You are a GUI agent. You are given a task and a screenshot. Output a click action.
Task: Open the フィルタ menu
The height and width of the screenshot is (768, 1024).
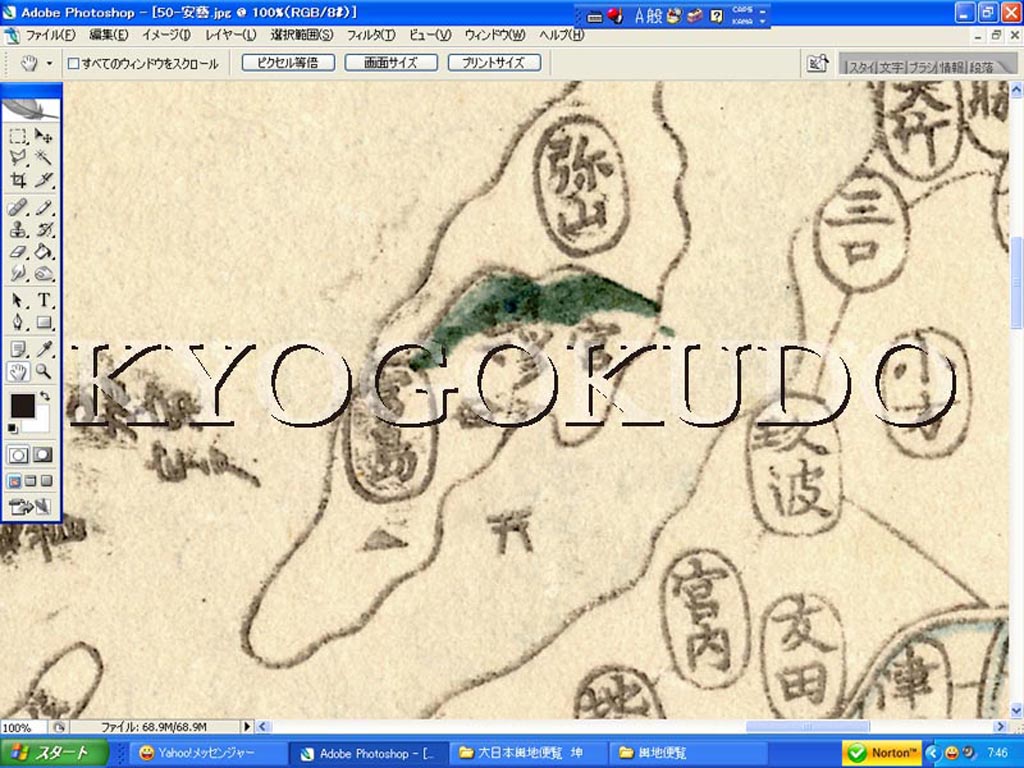pos(370,35)
